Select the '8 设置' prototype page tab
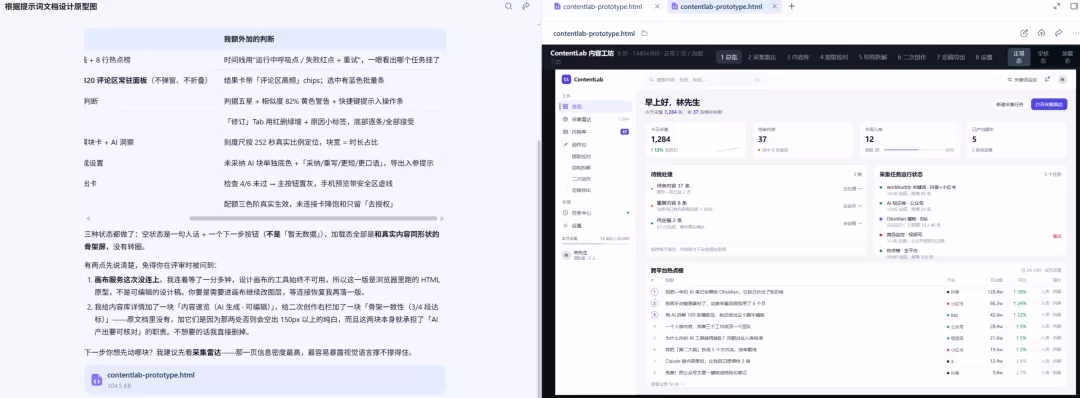 [984, 57]
